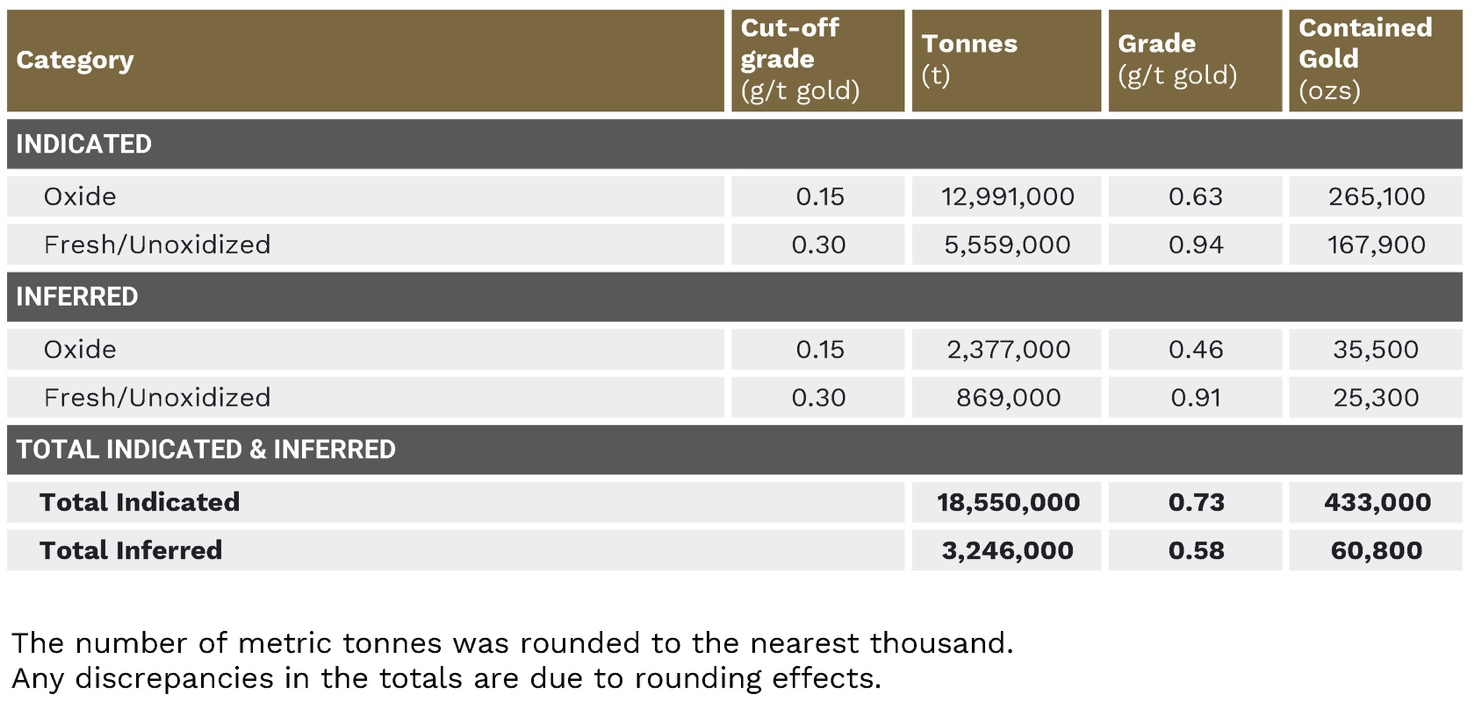Screen dimensions: 1475x709
Task: Click the rounding discrepancies footnote text
Action: coord(446,678)
